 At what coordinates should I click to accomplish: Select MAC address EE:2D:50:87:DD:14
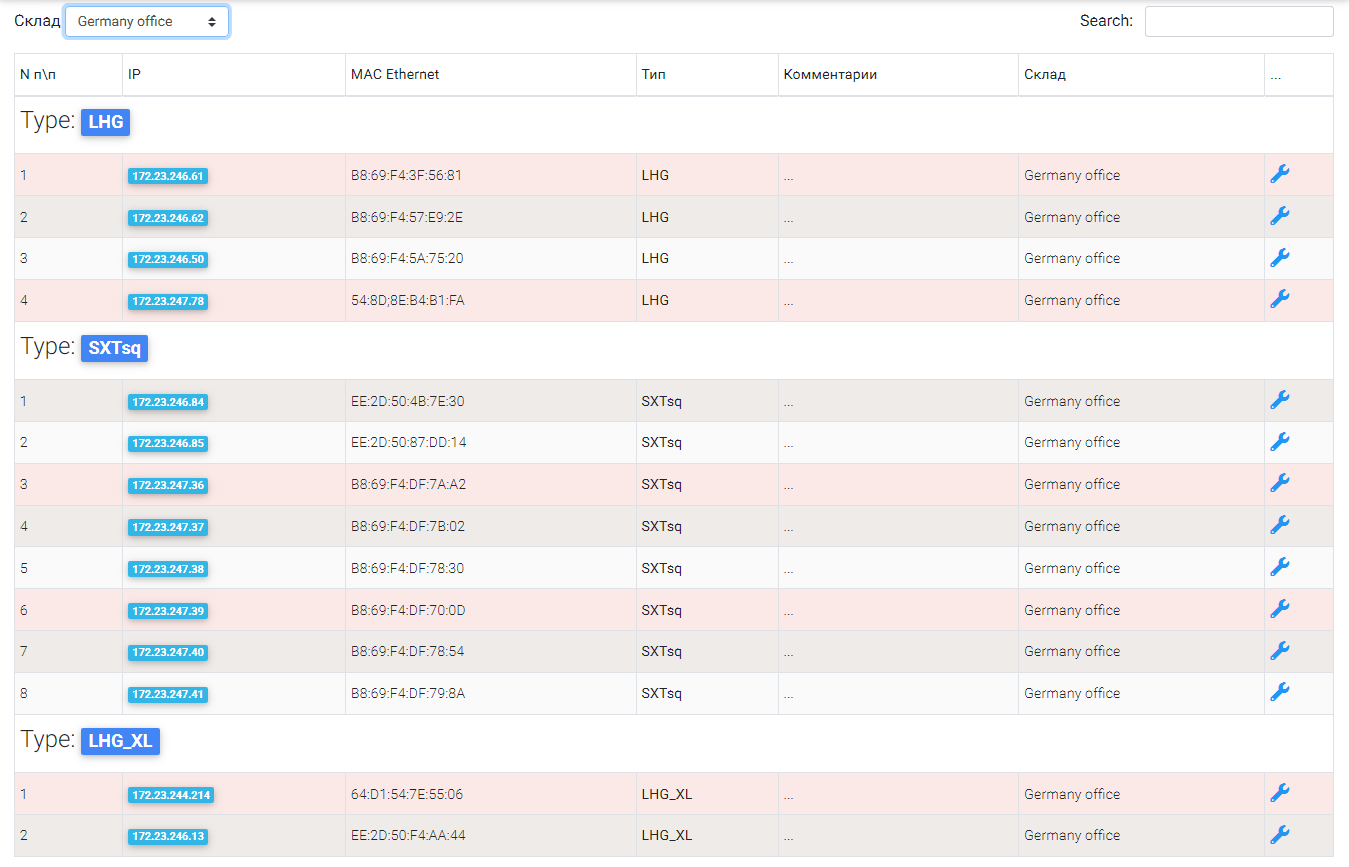[x=409, y=442]
